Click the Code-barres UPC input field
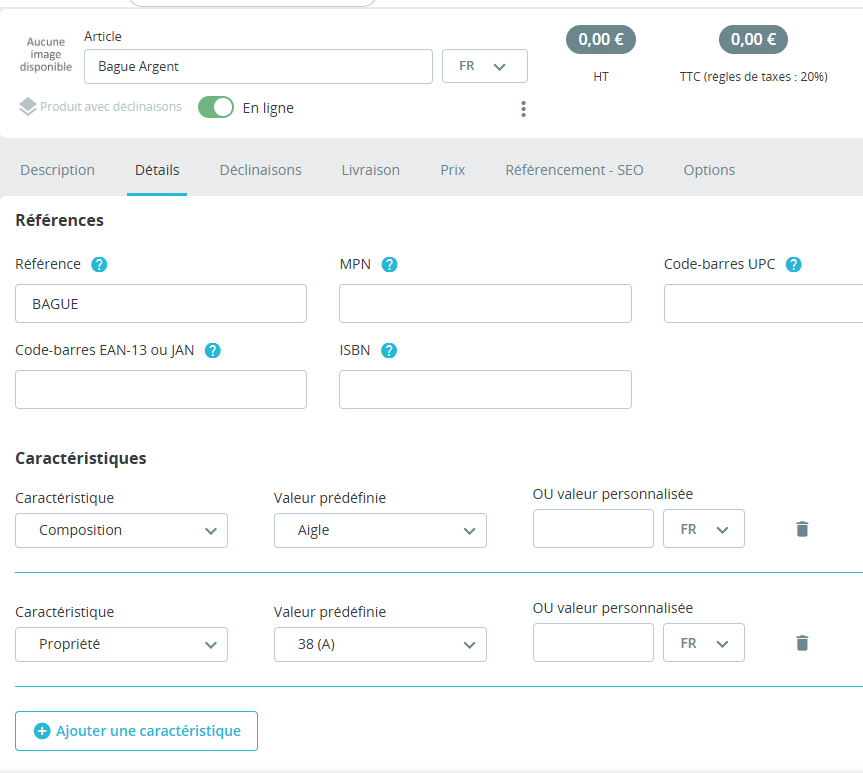863x773 pixels. click(x=763, y=303)
